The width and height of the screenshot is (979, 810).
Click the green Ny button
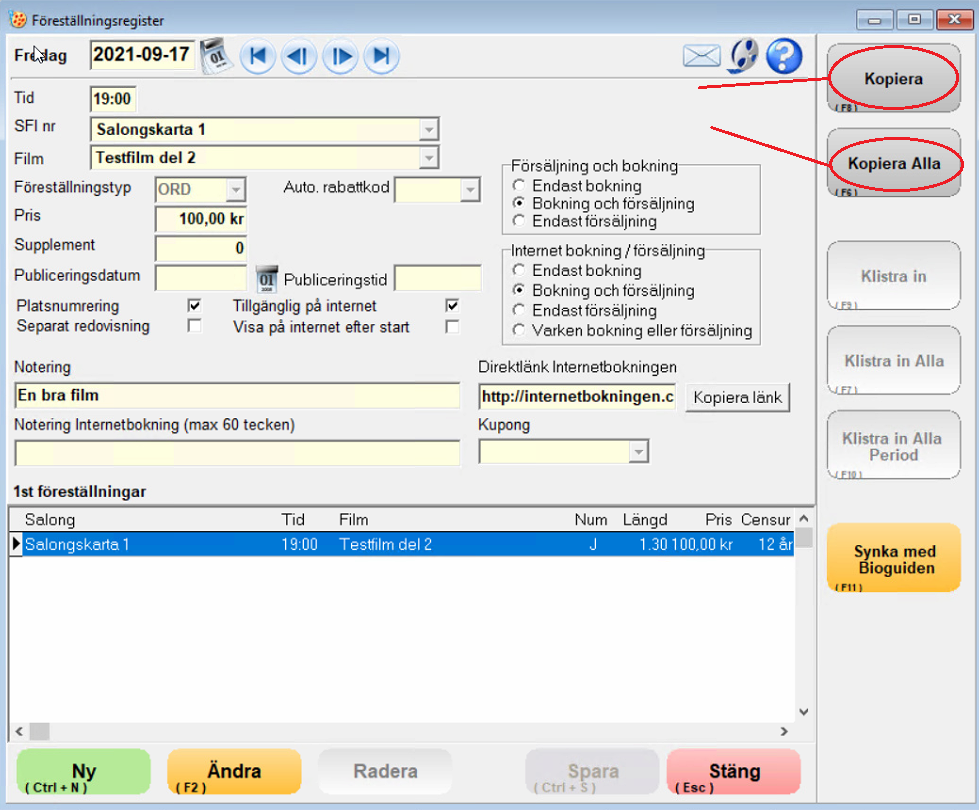[x=84, y=772]
